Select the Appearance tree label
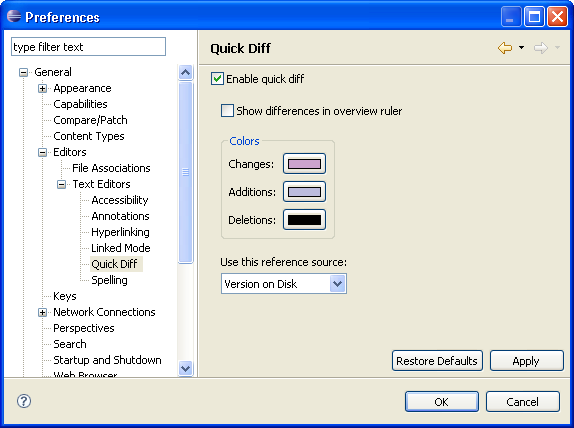The image size is (574, 428). click(x=82, y=88)
